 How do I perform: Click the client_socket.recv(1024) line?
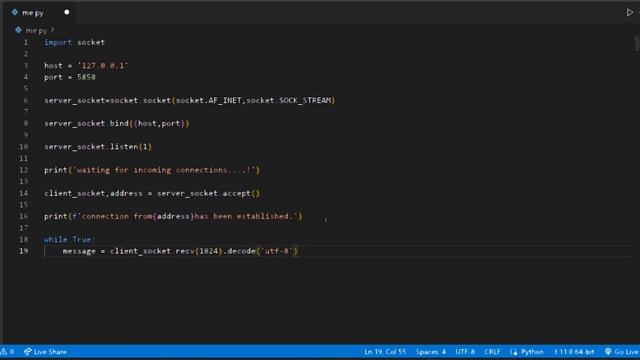coord(180,251)
